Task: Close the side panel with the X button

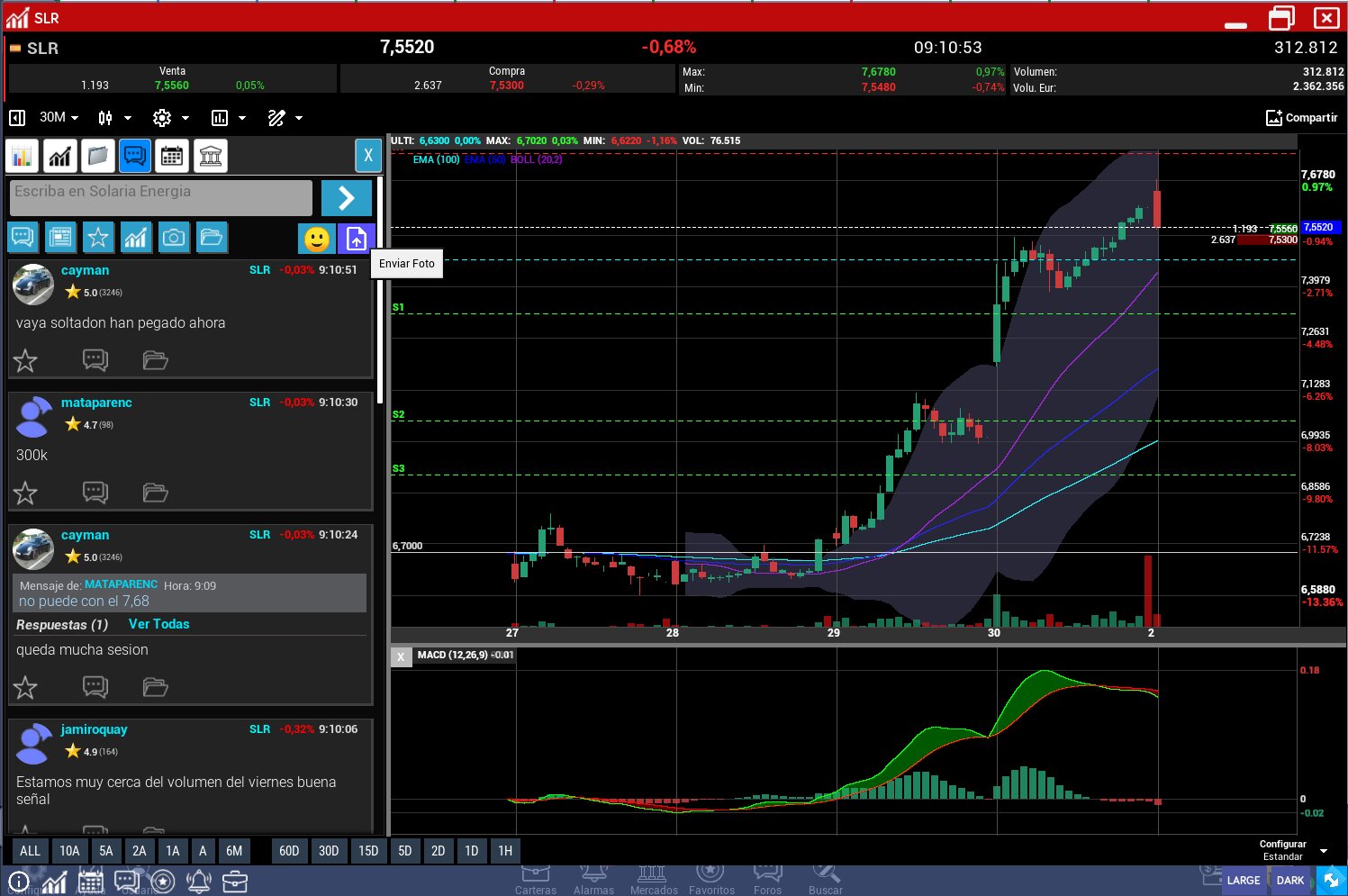Action: (368, 156)
